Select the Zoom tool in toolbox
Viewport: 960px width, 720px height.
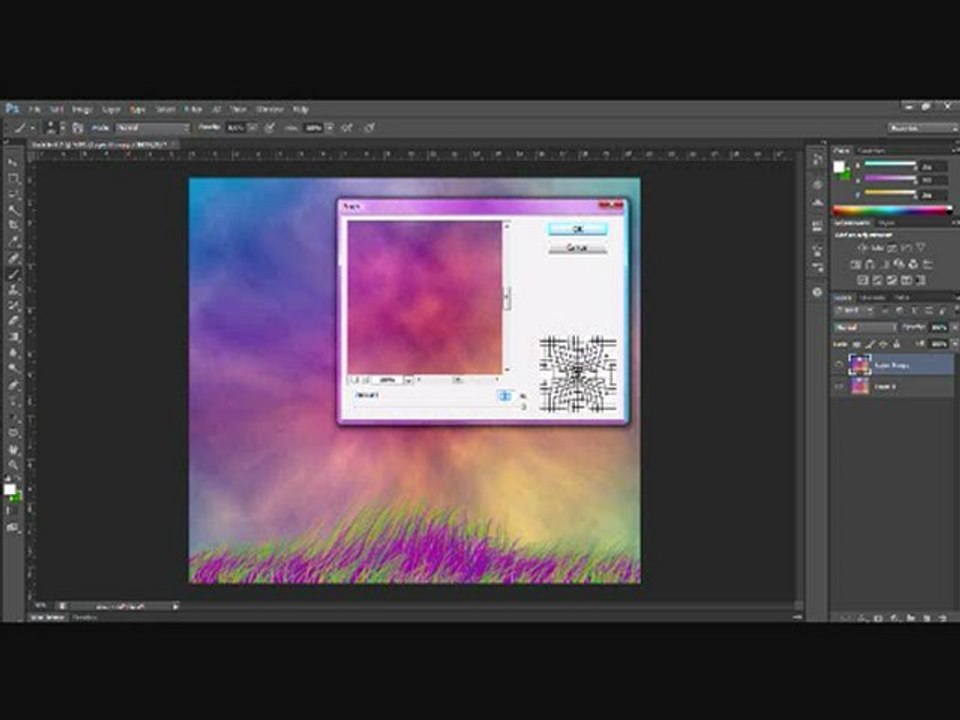[13, 465]
